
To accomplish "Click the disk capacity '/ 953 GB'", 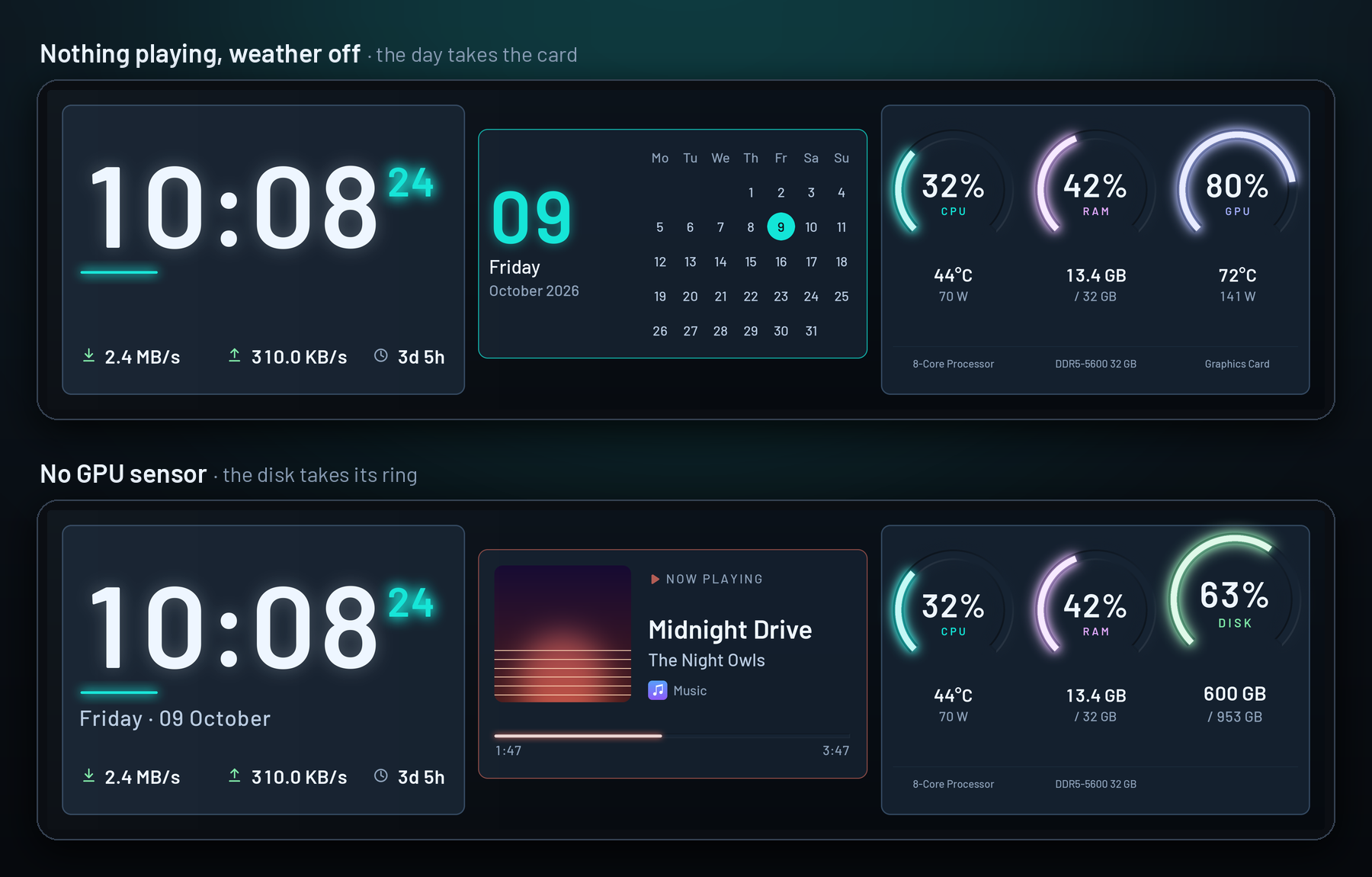I will 1235,717.
